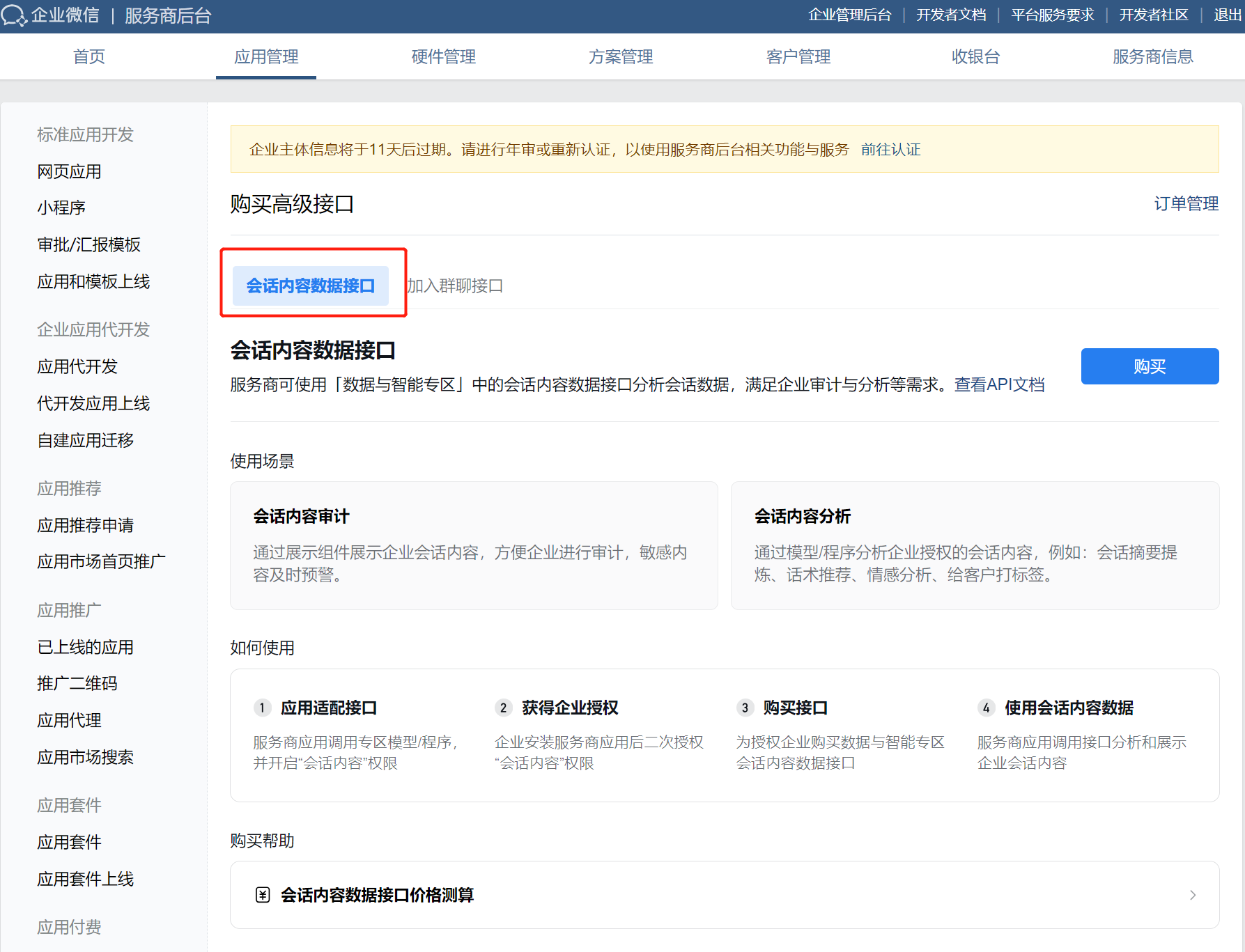Image resolution: width=1245 pixels, height=952 pixels.
Task: Click the blue 购买 button
Action: pos(1150,366)
